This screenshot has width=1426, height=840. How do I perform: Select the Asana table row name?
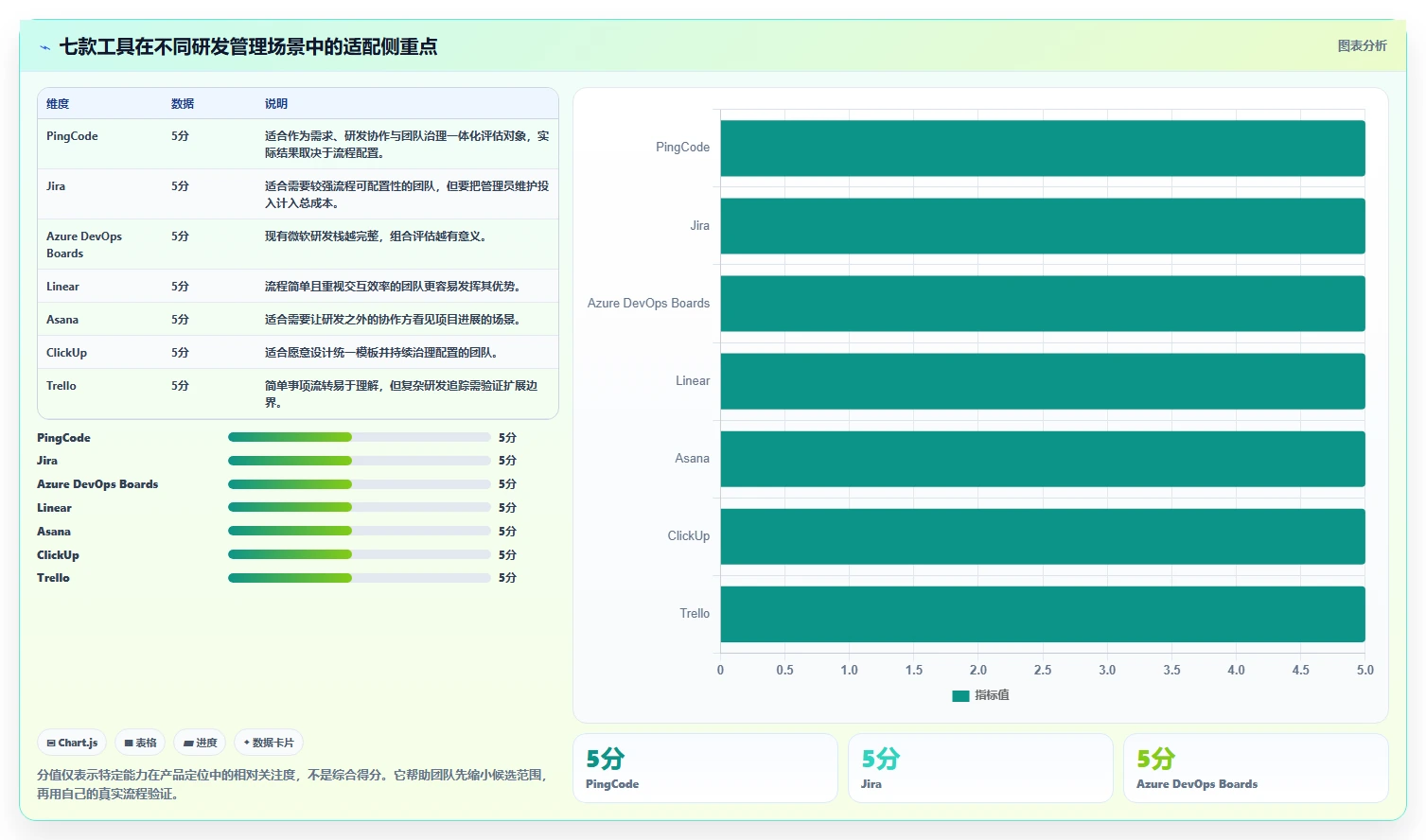pos(62,320)
